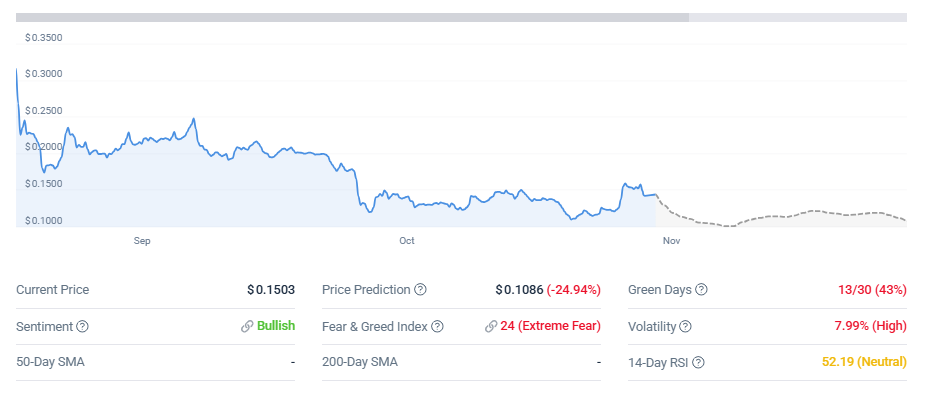
Task: Click the Nov axis label
Action: (671, 241)
